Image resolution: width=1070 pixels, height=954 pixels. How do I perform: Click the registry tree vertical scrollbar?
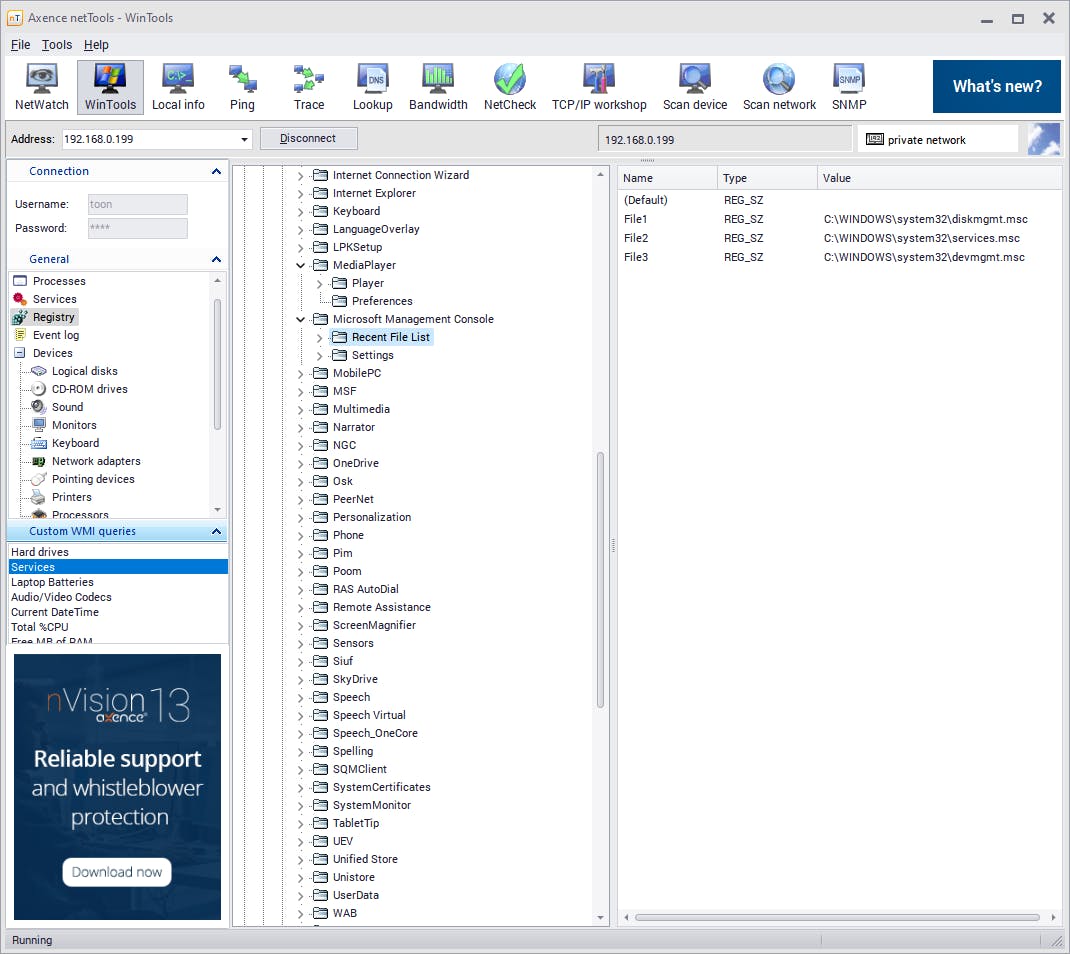click(601, 579)
